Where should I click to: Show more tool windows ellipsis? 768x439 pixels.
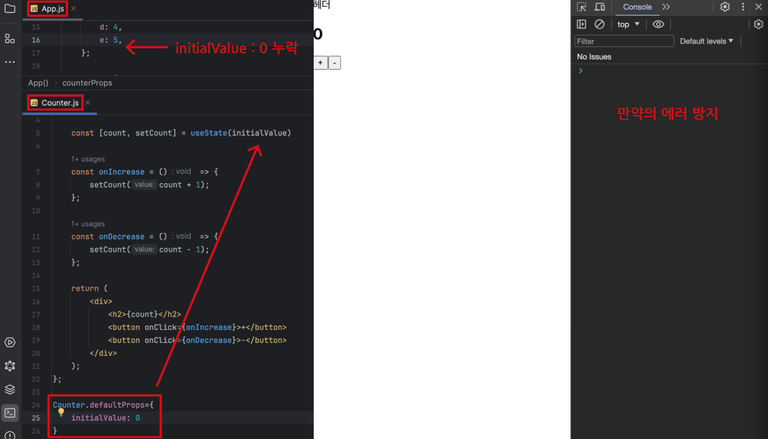[10, 62]
